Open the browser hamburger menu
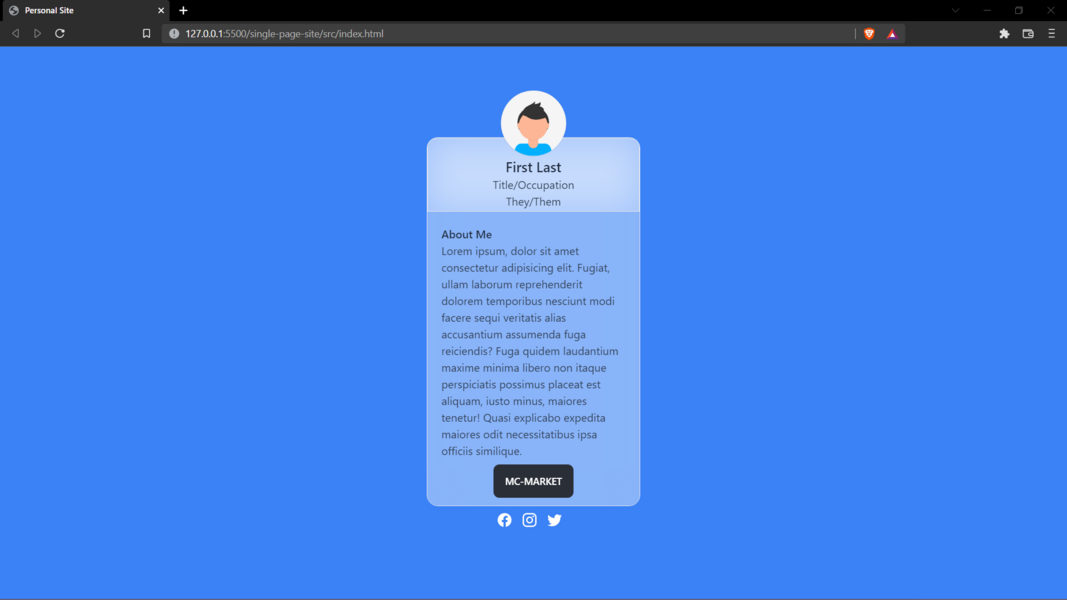The height and width of the screenshot is (600, 1067). tap(1051, 33)
